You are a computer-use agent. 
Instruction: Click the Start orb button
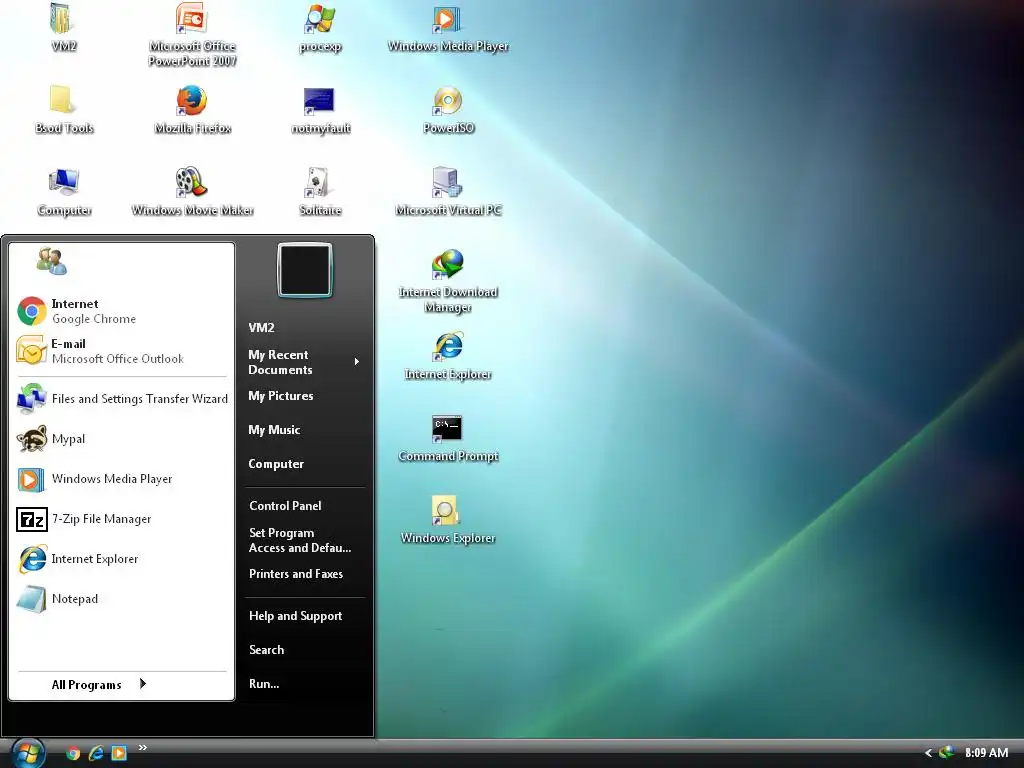point(28,754)
